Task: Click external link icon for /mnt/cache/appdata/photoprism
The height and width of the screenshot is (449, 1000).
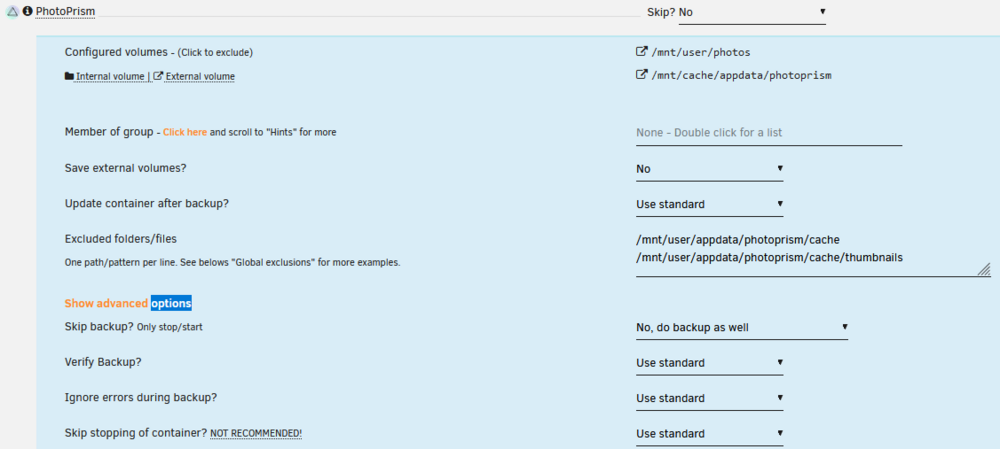Action: pyautogui.click(x=642, y=75)
